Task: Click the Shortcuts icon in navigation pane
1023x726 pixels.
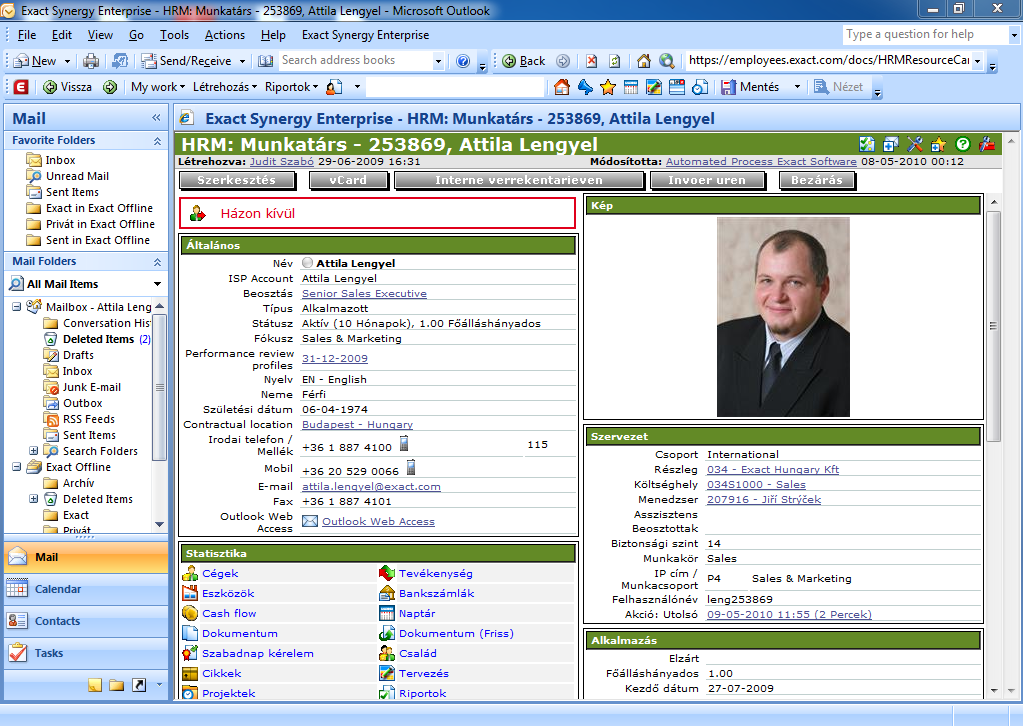Action: tap(139, 685)
